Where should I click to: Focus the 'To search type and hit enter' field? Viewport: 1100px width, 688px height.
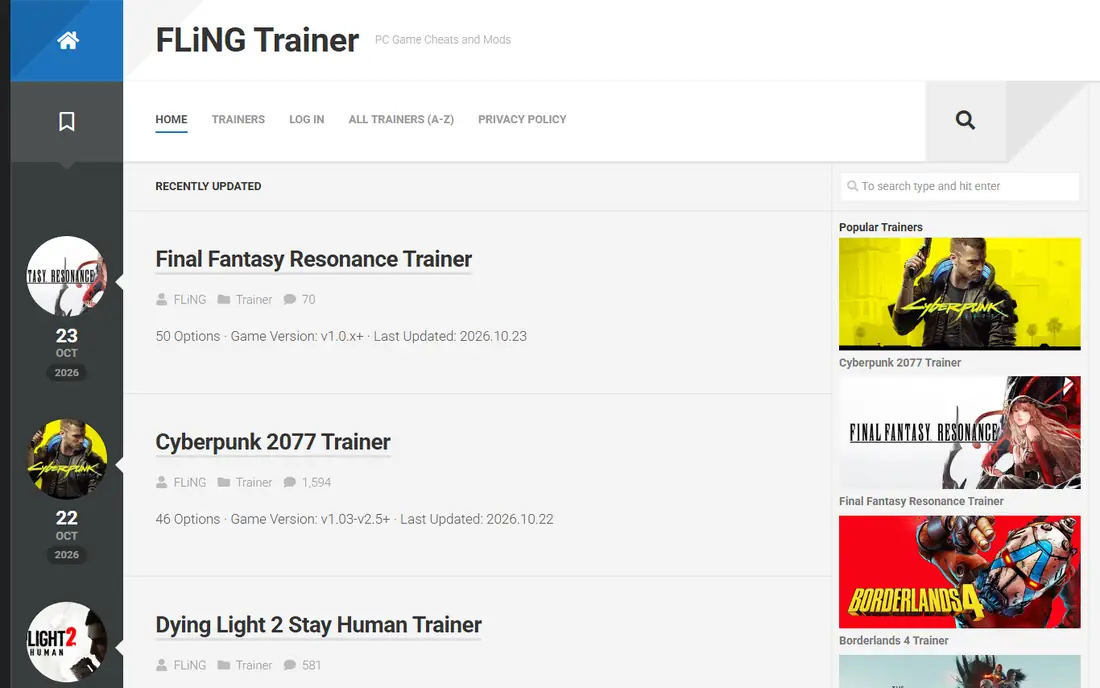[x=960, y=187]
